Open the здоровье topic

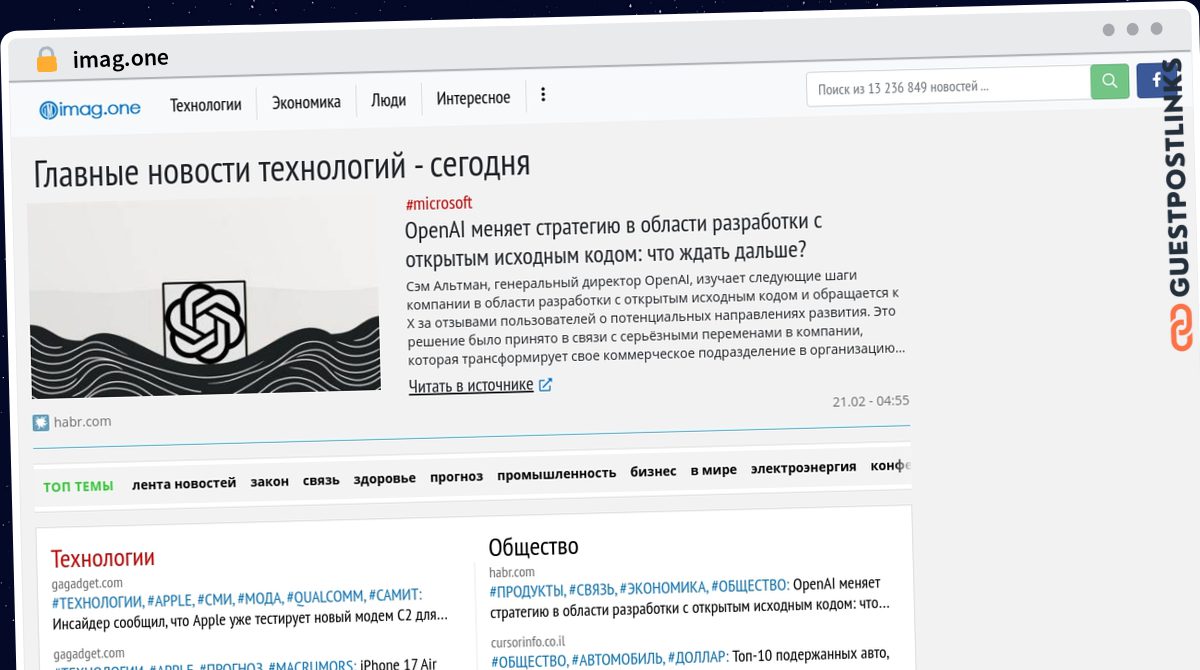click(385, 478)
